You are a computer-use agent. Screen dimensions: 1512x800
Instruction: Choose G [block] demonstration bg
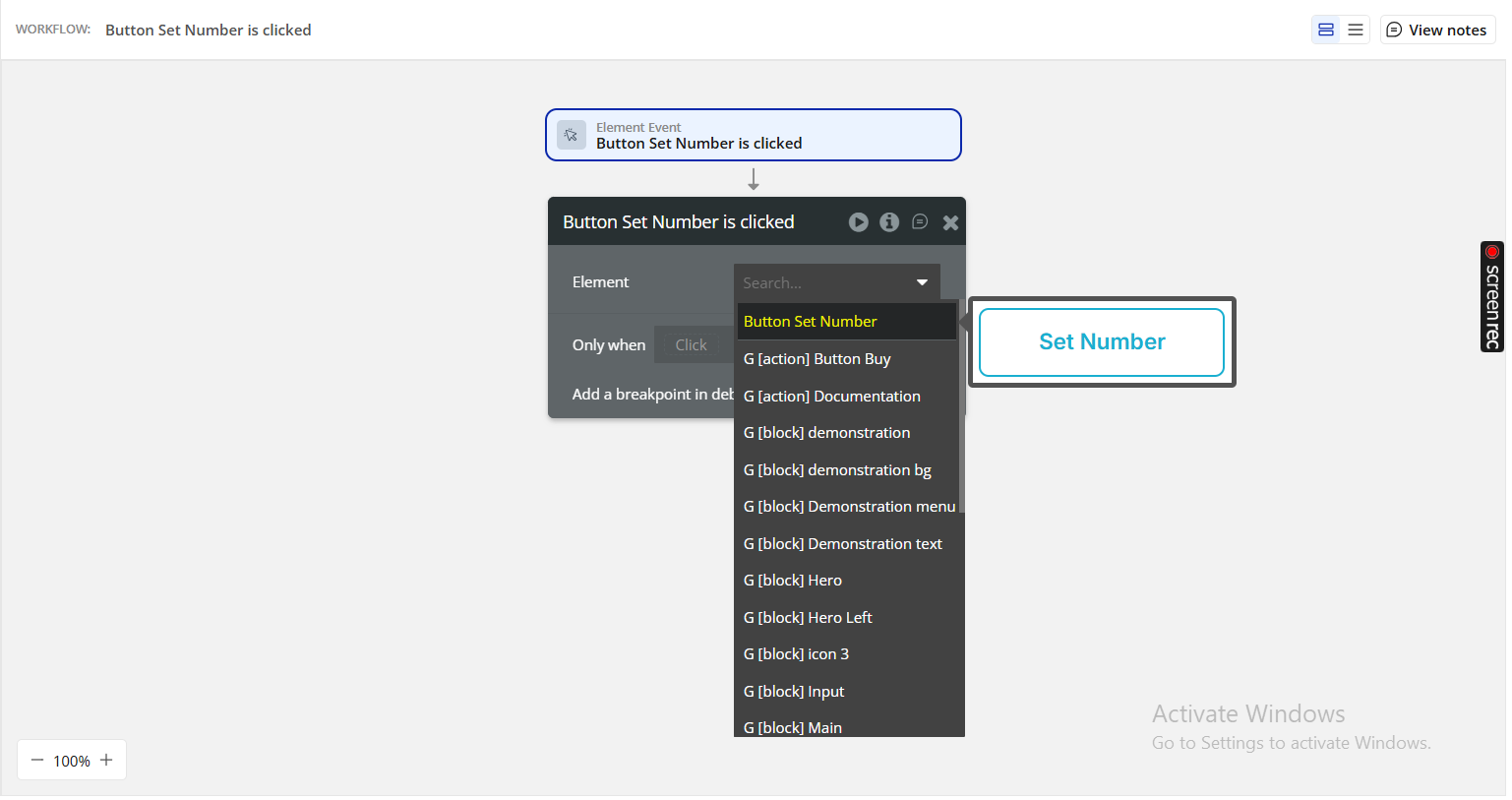click(846, 469)
